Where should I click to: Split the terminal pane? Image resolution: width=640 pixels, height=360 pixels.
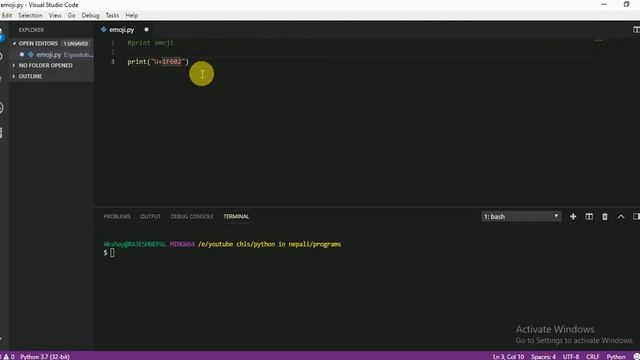tap(589, 217)
